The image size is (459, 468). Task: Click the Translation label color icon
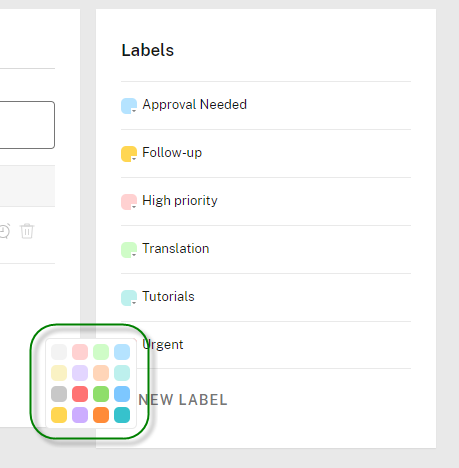[x=129, y=250]
